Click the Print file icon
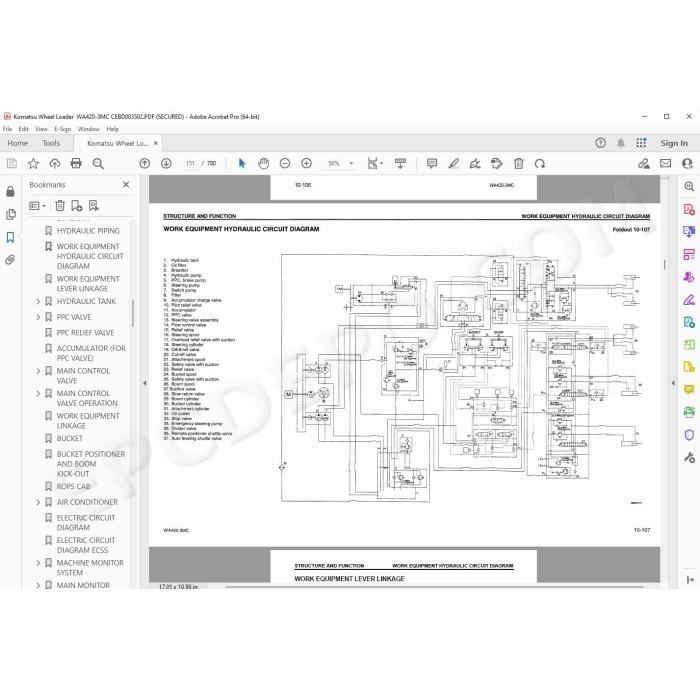Image resolution: width=700 pixels, height=700 pixels. (x=76, y=163)
